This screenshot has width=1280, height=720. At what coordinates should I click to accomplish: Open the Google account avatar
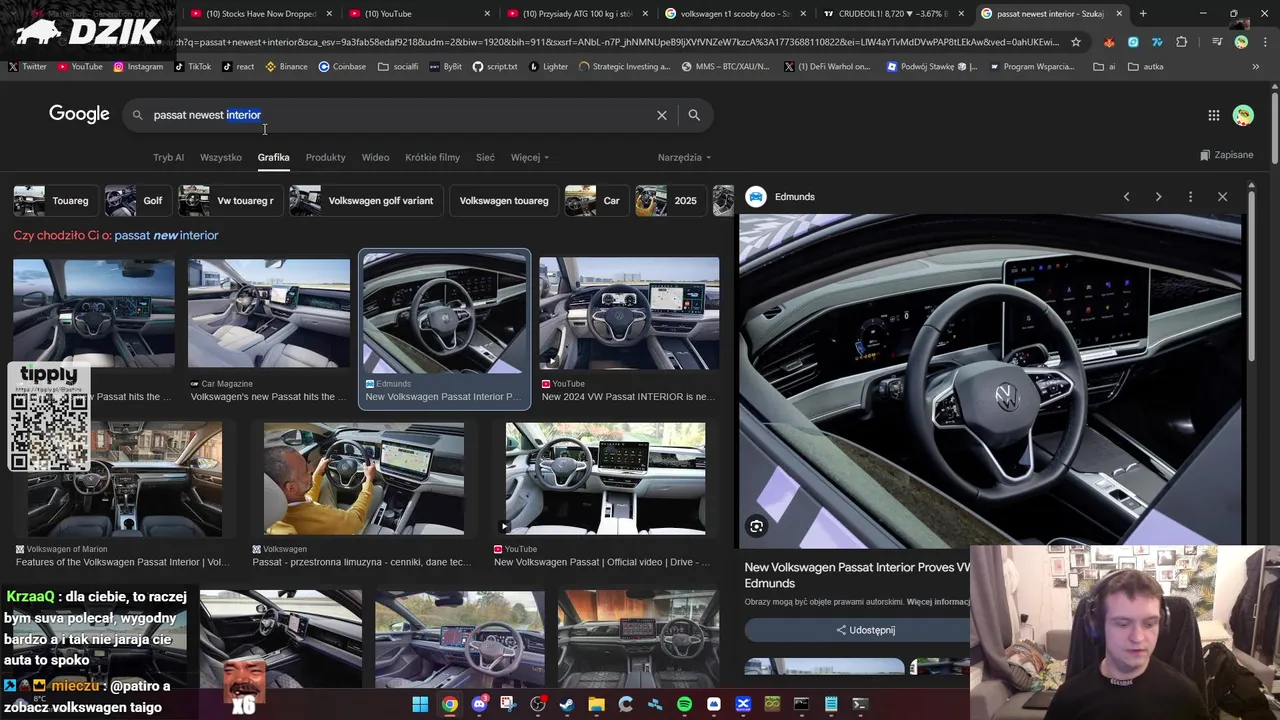point(1243,115)
